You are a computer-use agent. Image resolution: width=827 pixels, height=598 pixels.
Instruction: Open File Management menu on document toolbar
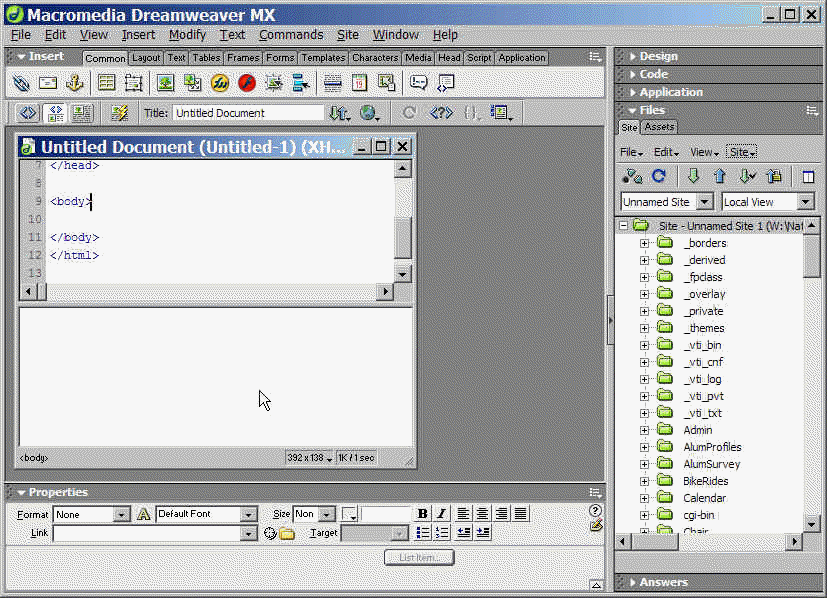340,113
